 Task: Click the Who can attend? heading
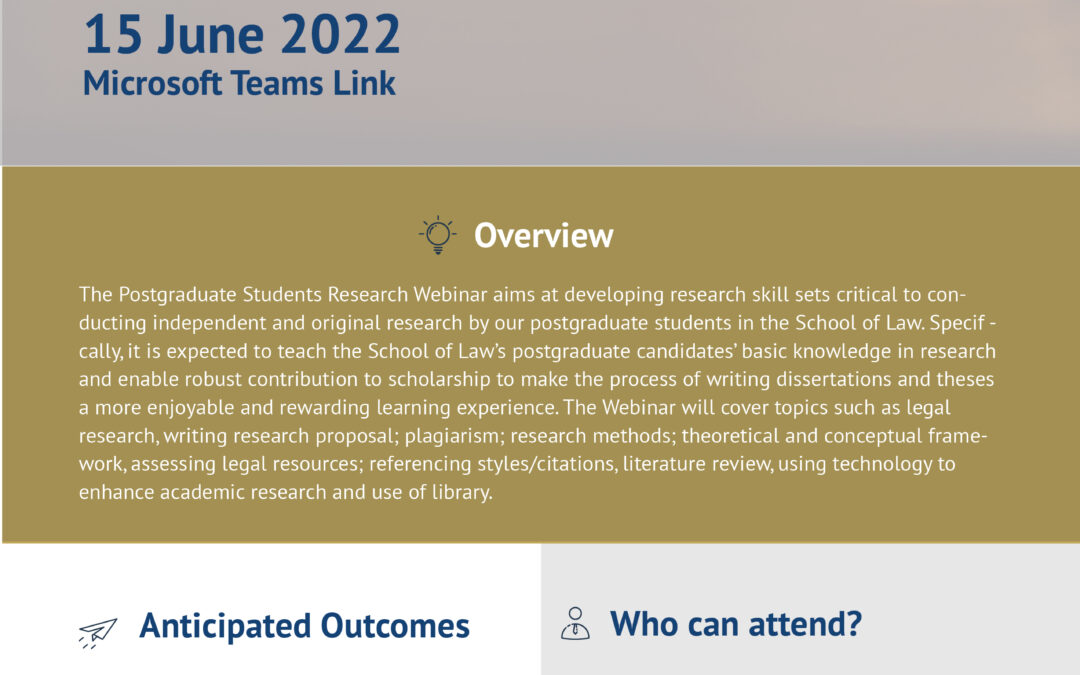pos(736,623)
